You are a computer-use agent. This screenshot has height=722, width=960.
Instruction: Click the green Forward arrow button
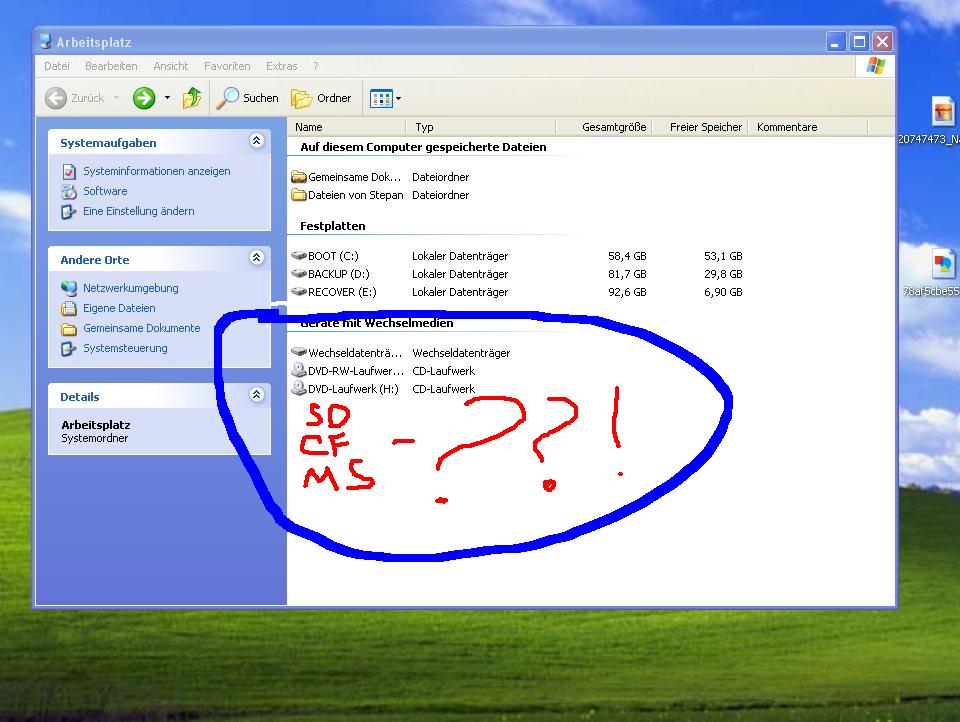144,98
